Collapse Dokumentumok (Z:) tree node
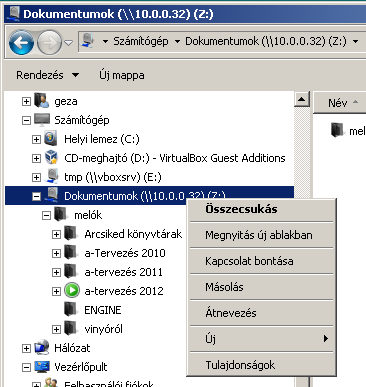366x387 pixels. click(x=36, y=196)
